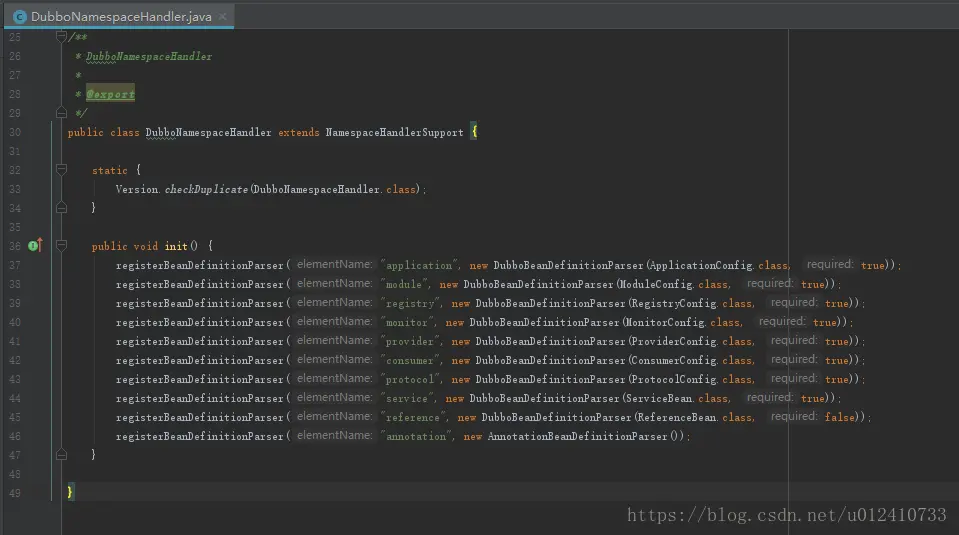This screenshot has height=535, width=959.
Task: Click the "provider" string literal
Action: pyautogui.click(x=410, y=341)
